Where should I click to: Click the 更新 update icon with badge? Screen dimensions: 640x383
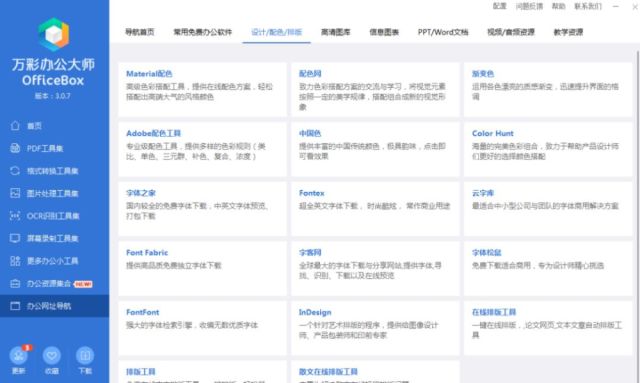(19, 356)
